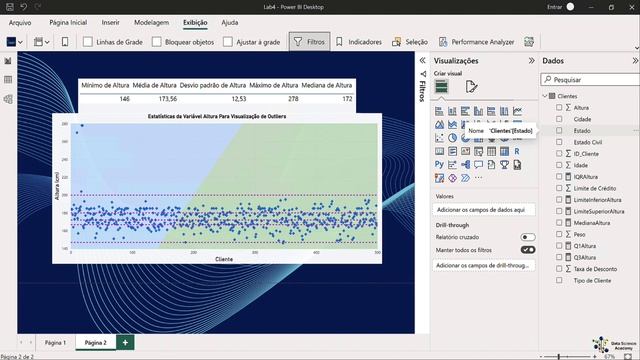Open the Data table view in sidebar
Screen dimensions: 640x360
(8, 80)
